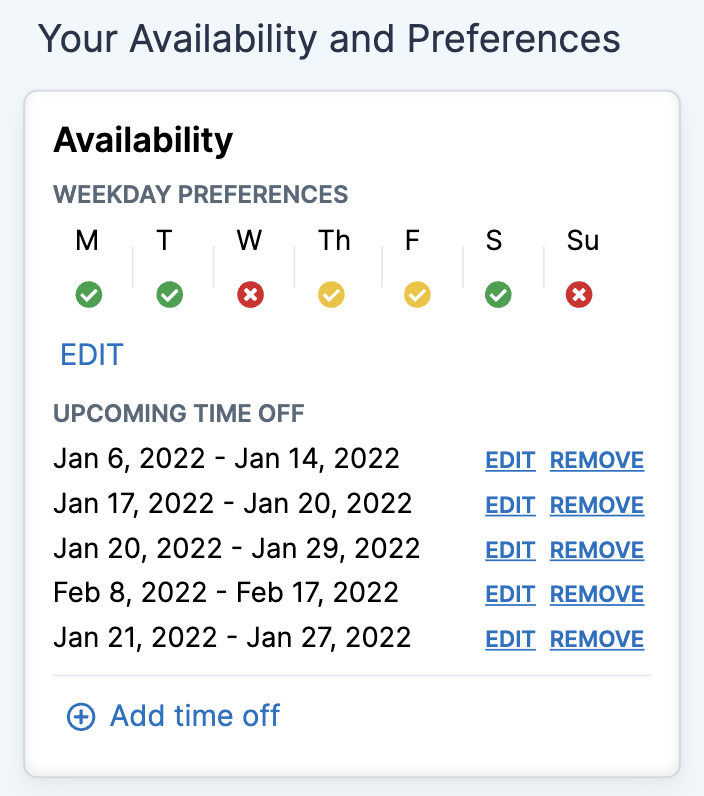Edit the Jan 20 – Jan 29 time off
This screenshot has width=704, height=796.
click(x=510, y=550)
